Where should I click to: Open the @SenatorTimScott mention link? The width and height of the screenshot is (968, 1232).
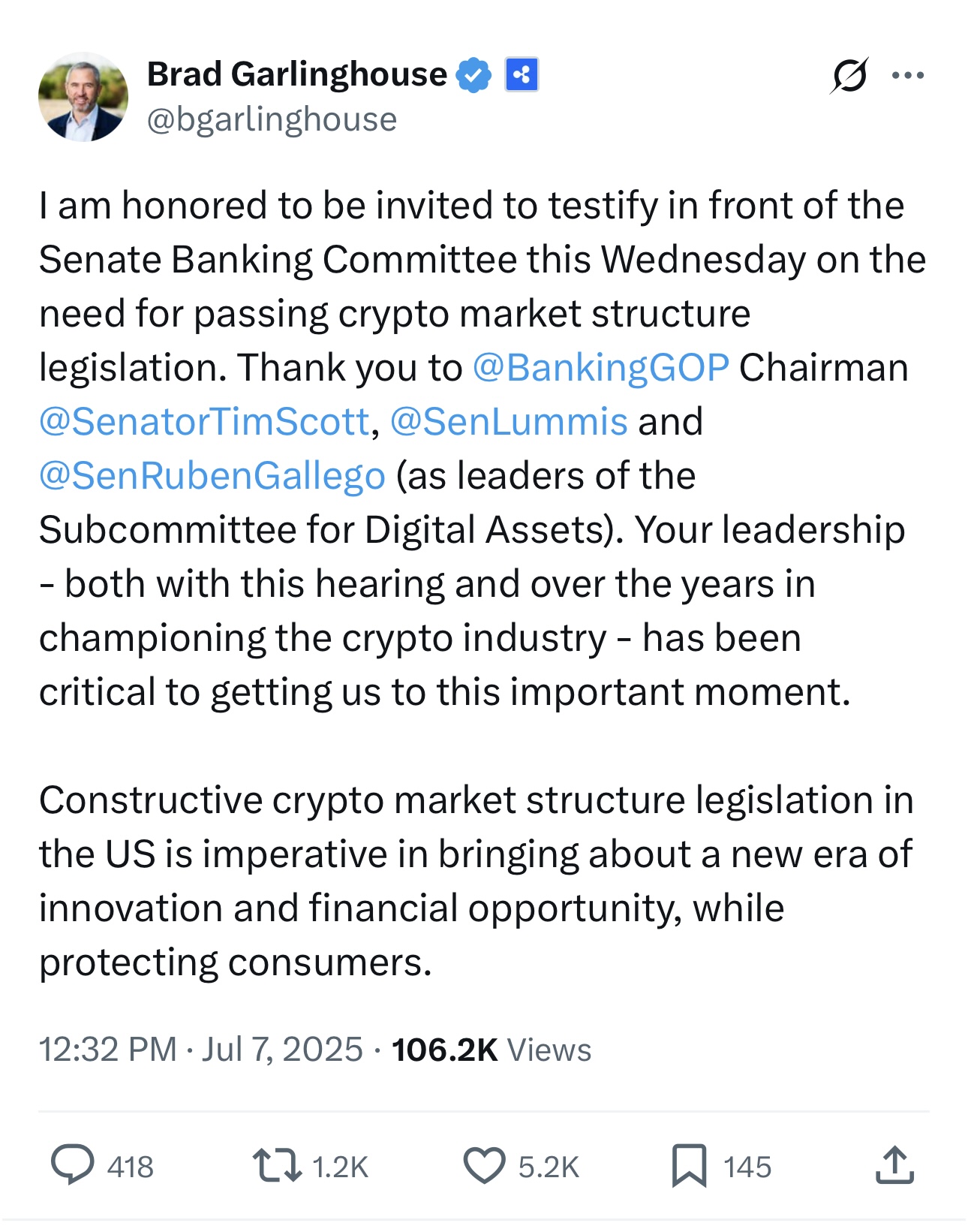(x=204, y=422)
